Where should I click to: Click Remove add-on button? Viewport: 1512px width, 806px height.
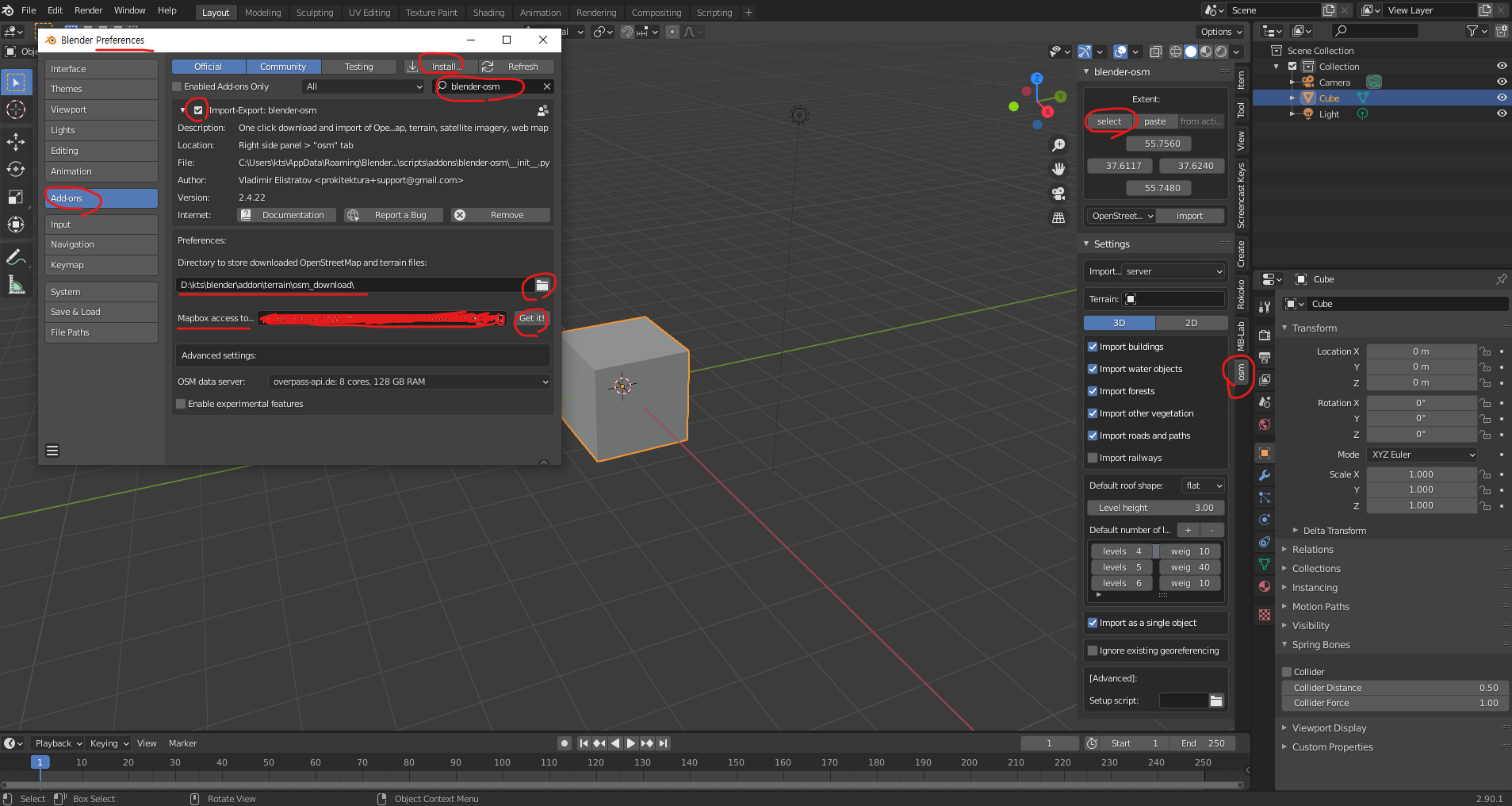pos(500,215)
